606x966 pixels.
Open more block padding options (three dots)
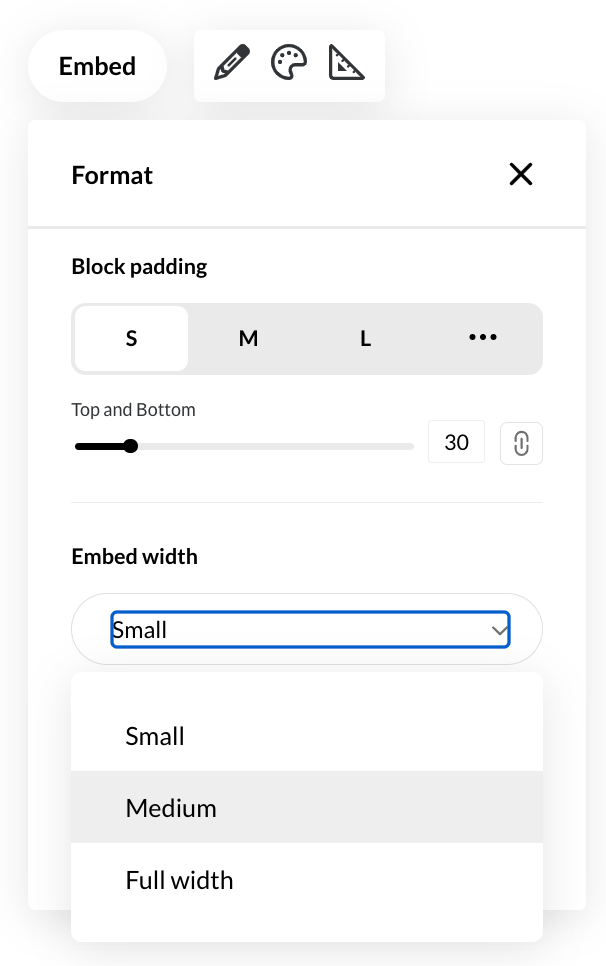(483, 339)
